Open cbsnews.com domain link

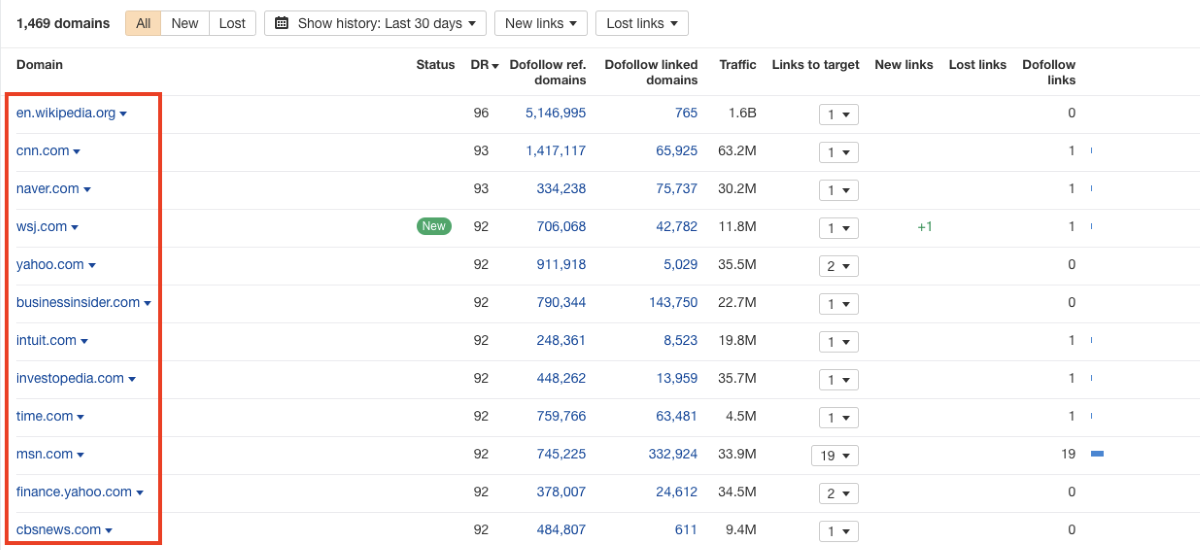point(59,531)
